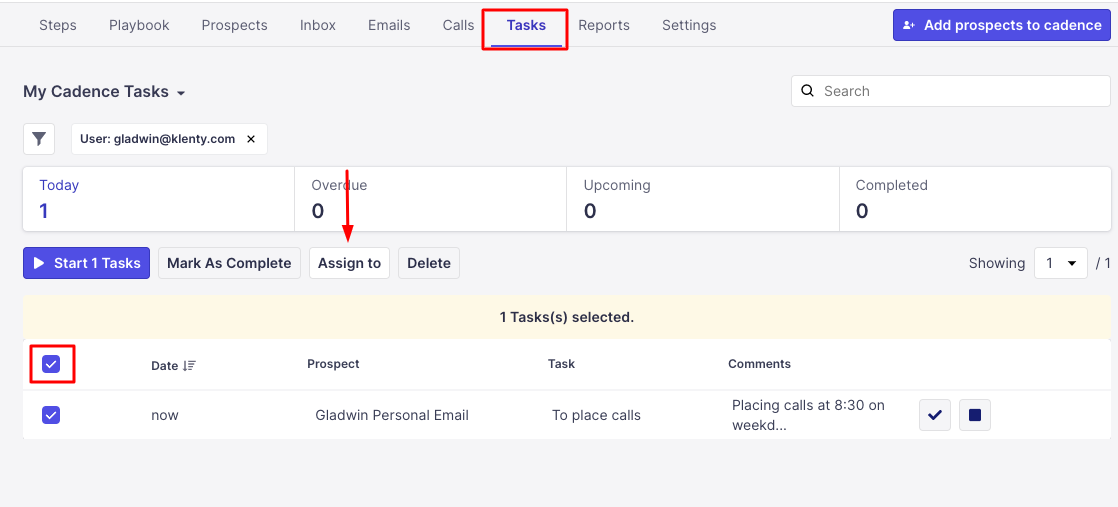Screen dimensions: 1118x507
Task: Open the Playbook tab
Action: 139,25
